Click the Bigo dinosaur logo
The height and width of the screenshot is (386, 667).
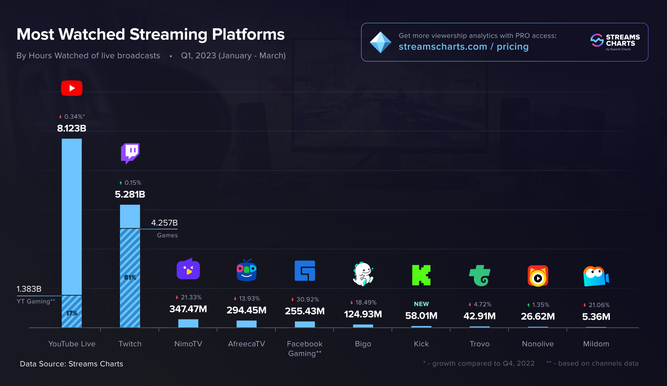pos(363,274)
